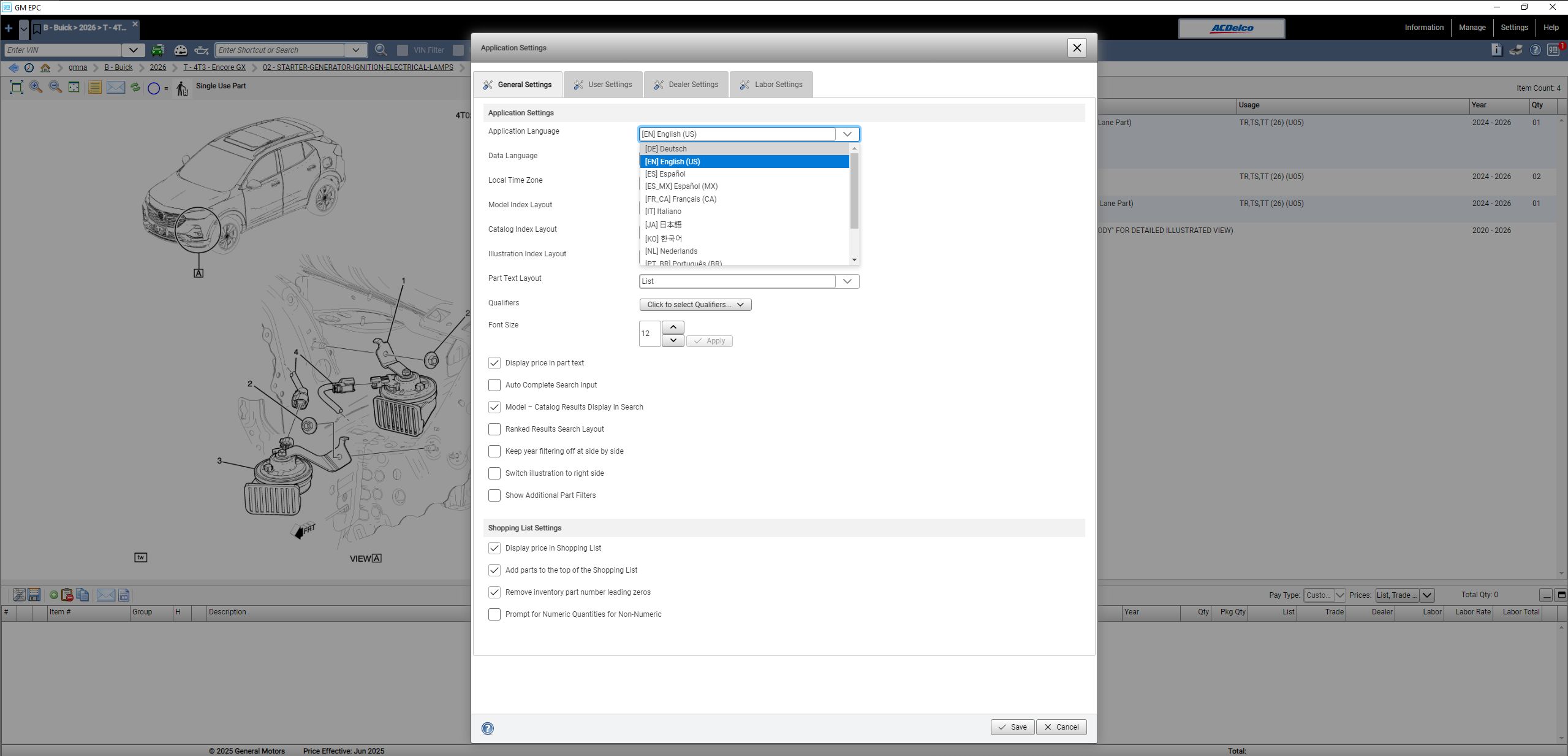Open the Part Text Layout dropdown
The width and height of the screenshot is (1568, 756).
848,281
